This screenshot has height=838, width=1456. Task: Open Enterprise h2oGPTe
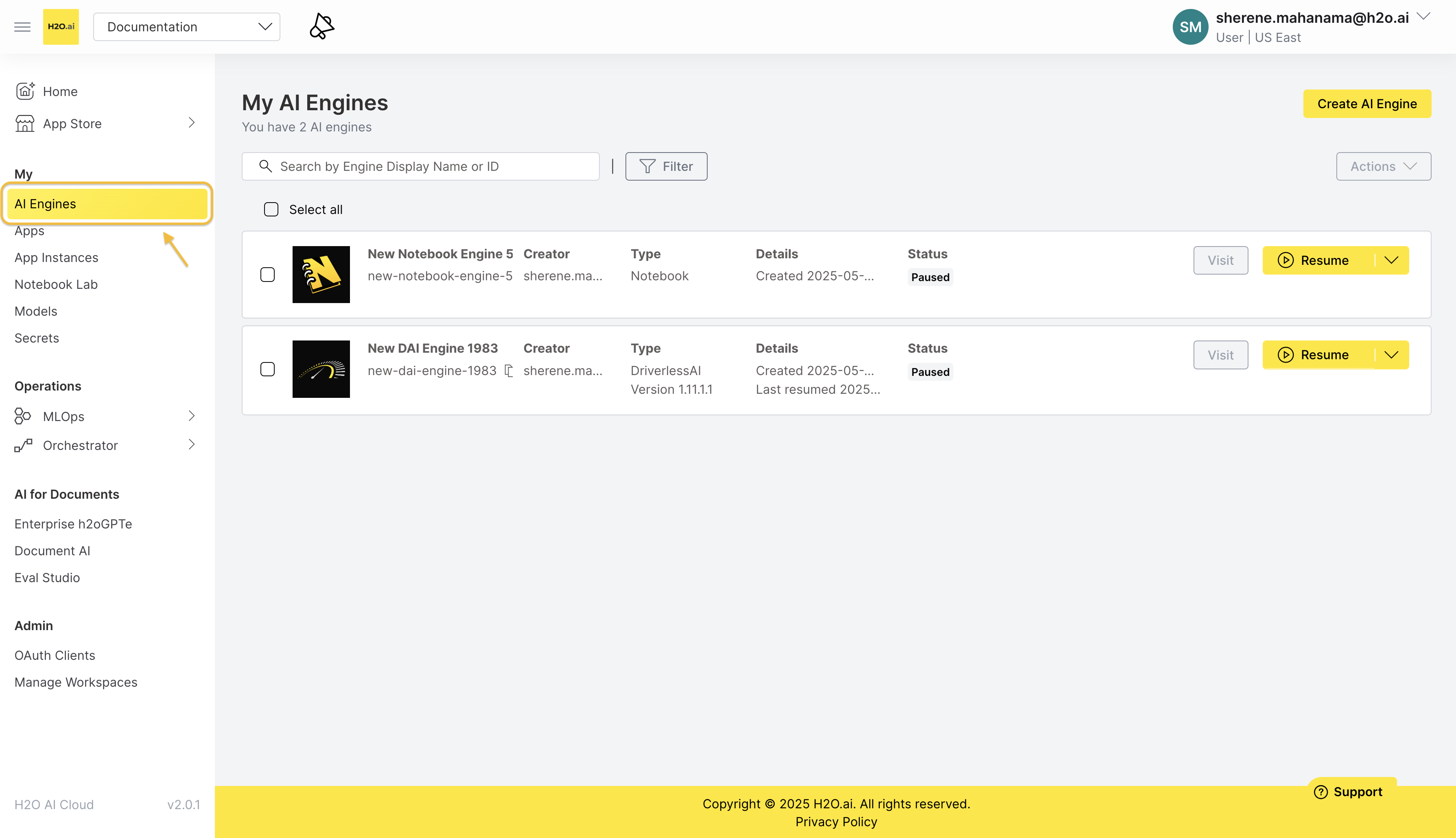(73, 524)
